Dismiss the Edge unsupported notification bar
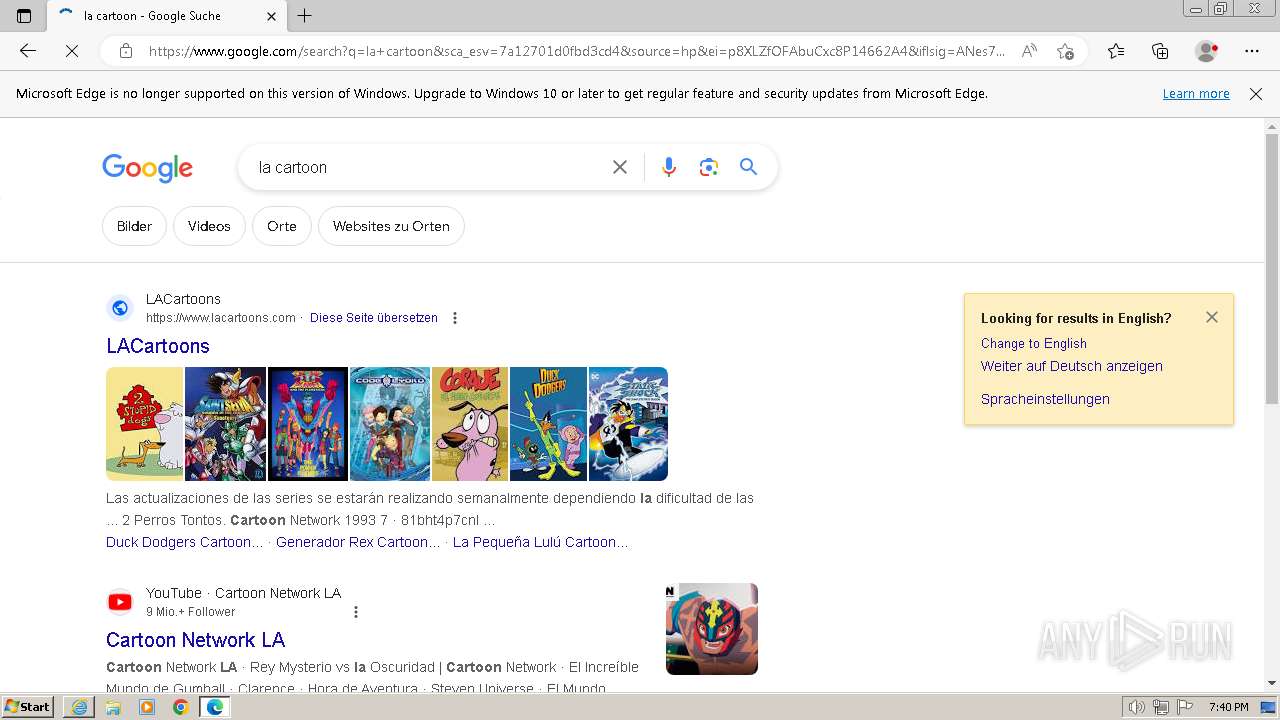The width and height of the screenshot is (1280, 720). point(1256,94)
